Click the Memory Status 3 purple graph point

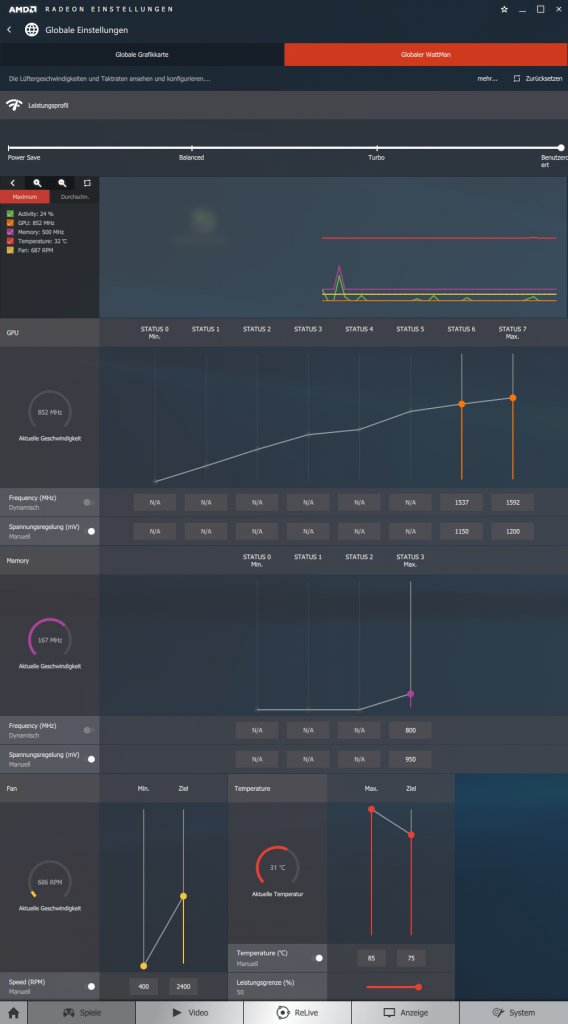click(410, 694)
